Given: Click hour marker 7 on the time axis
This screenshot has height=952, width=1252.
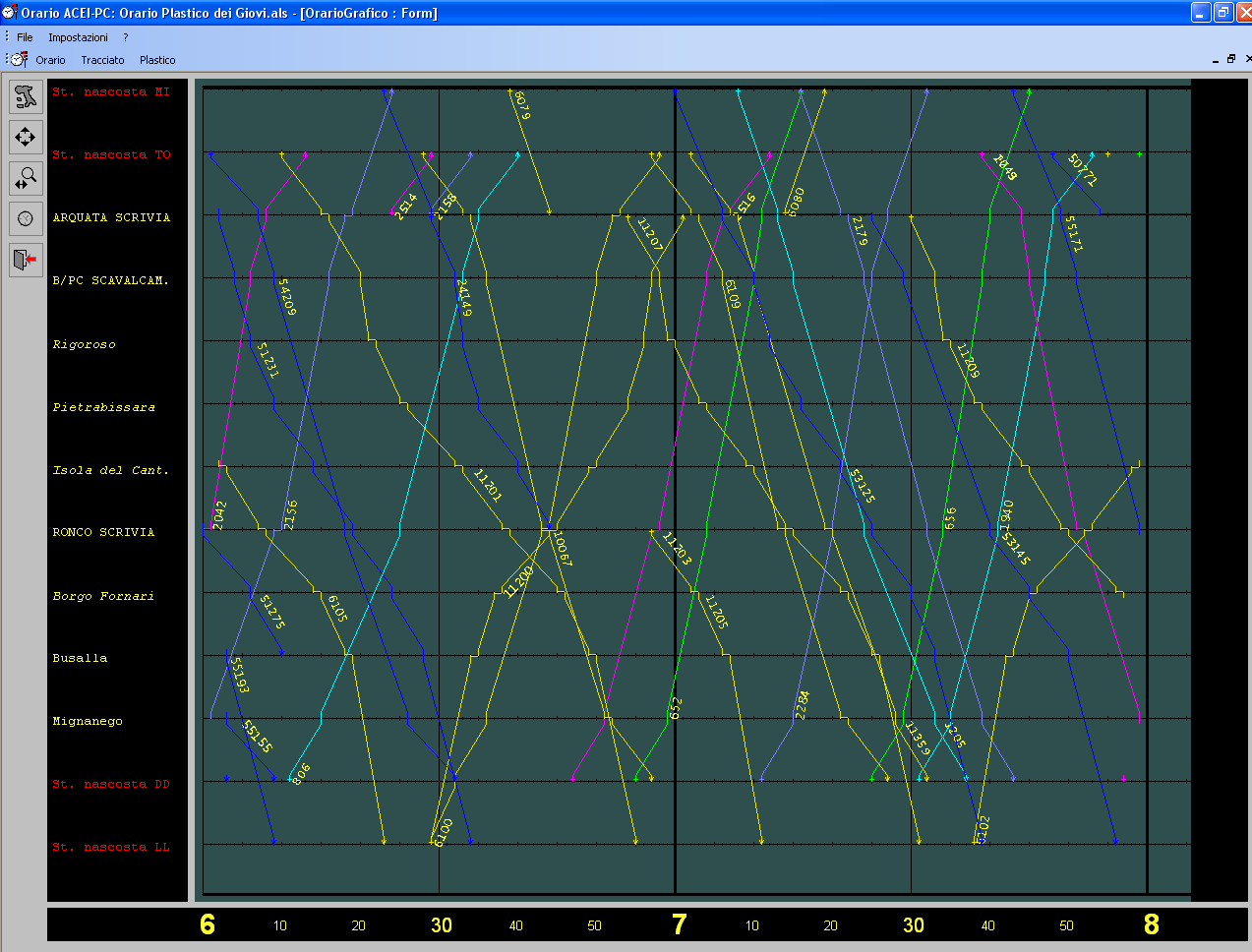Looking at the screenshot, I should pyautogui.click(x=679, y=924).
